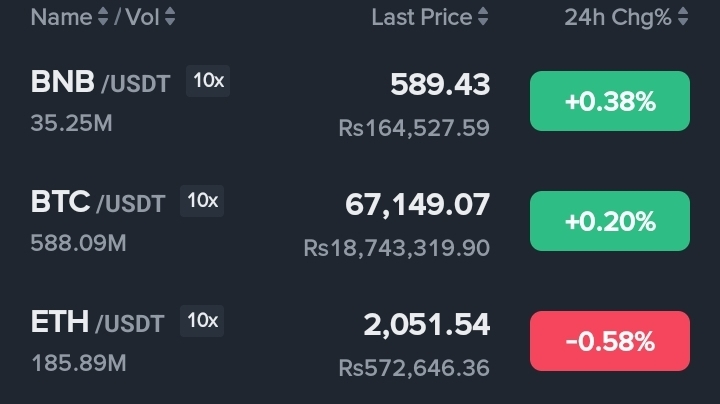Image resolution: width=720 pixels, height=404 pixels.
Task: Open the BTC/USDT trading pair
Action: click(x=97, y=203)
